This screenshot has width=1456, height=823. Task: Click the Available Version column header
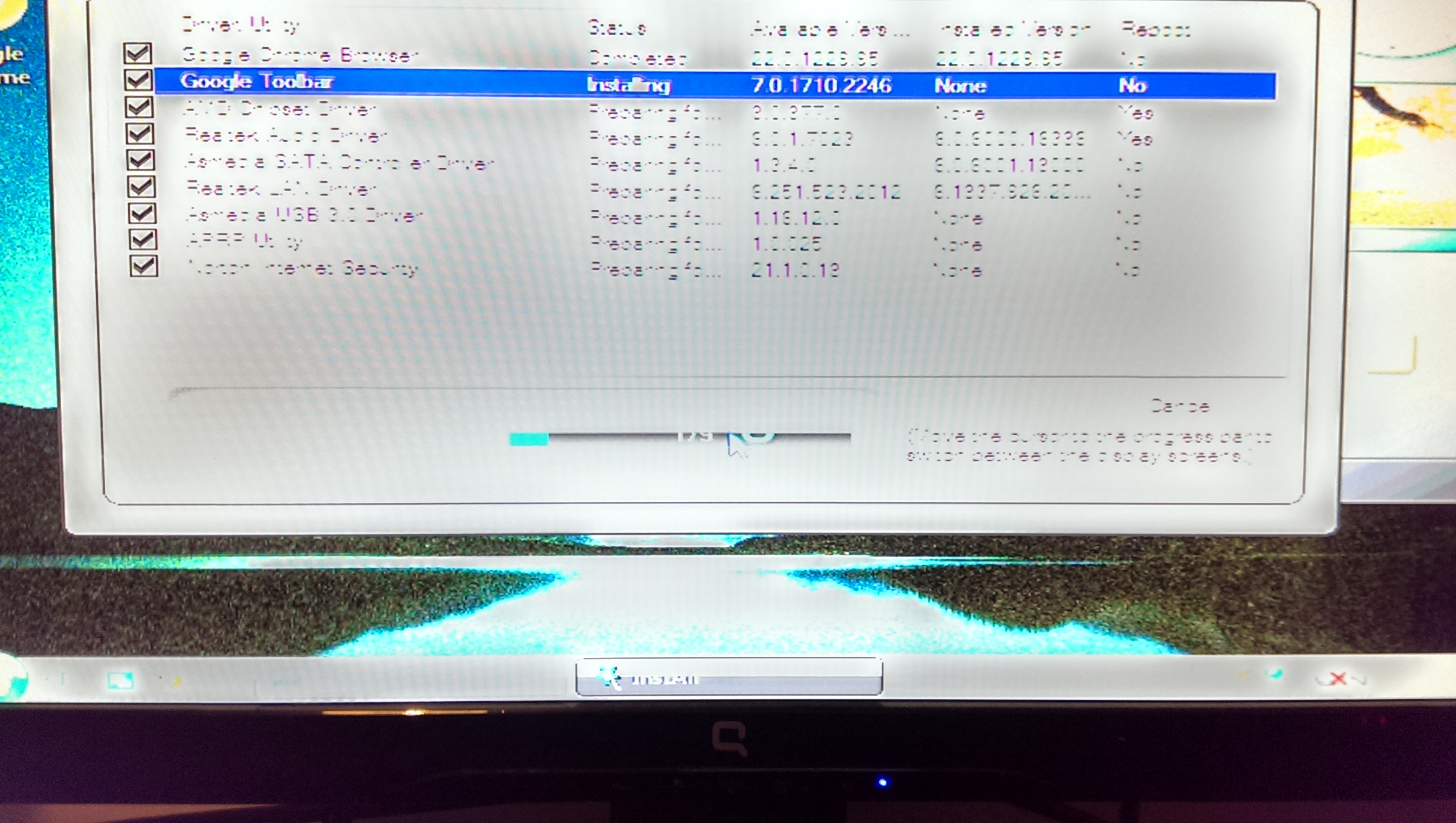pos(830,29)
